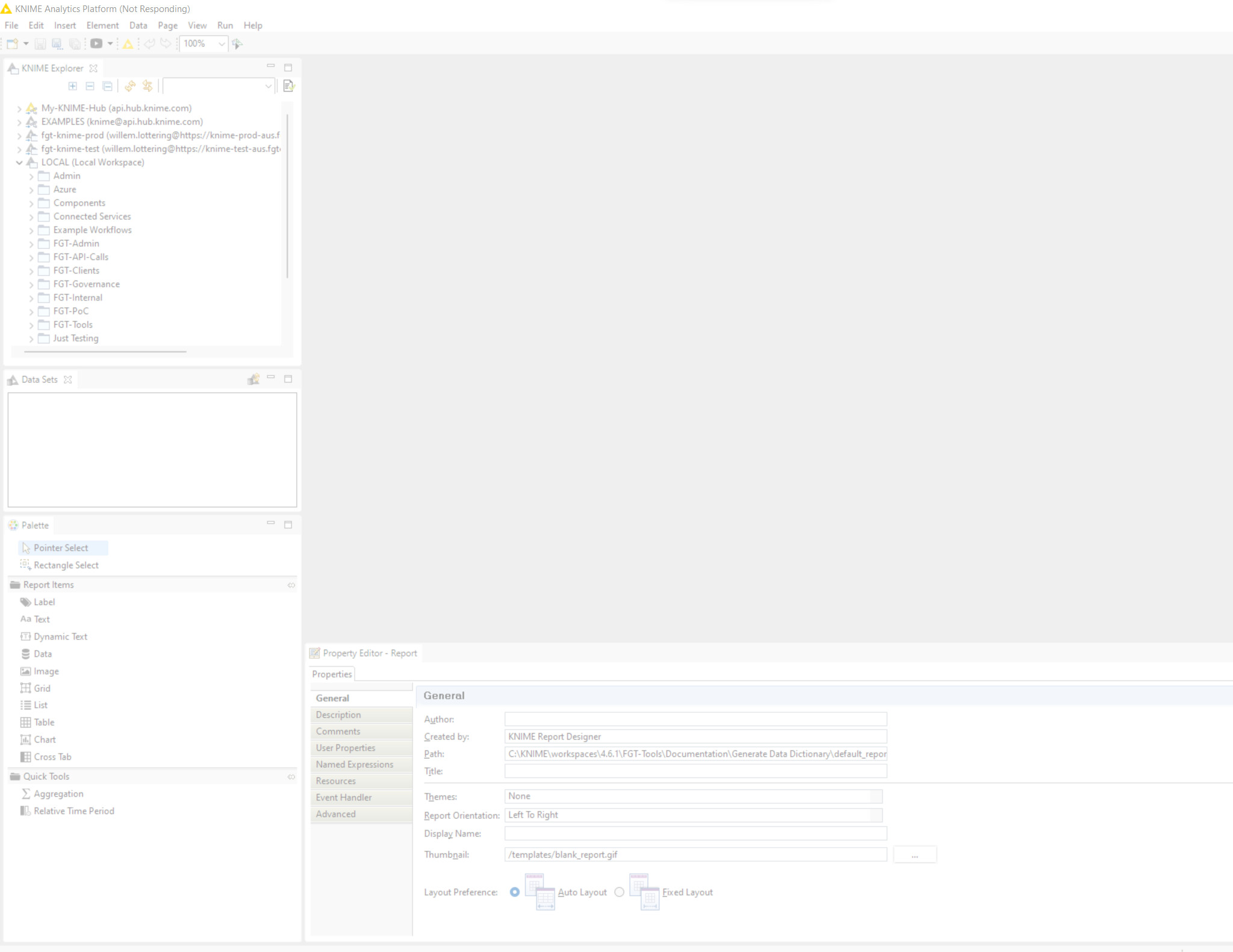
Task: Click the New wizard icon in toolbar
Action: point(12,43)
